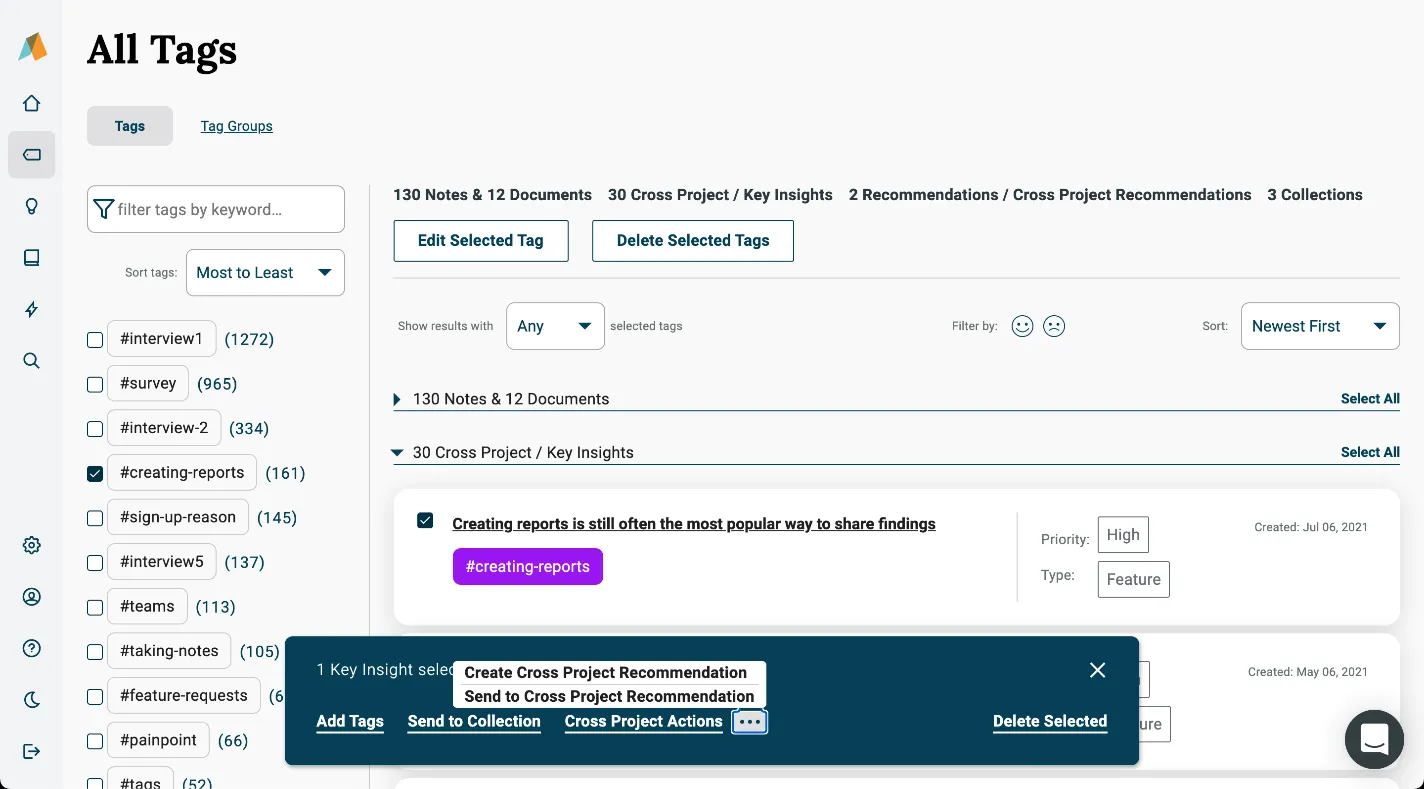1424x789 pixels.
Task: Check the #sign-up-reason tag checkbox
Action: tap(95, 518)
